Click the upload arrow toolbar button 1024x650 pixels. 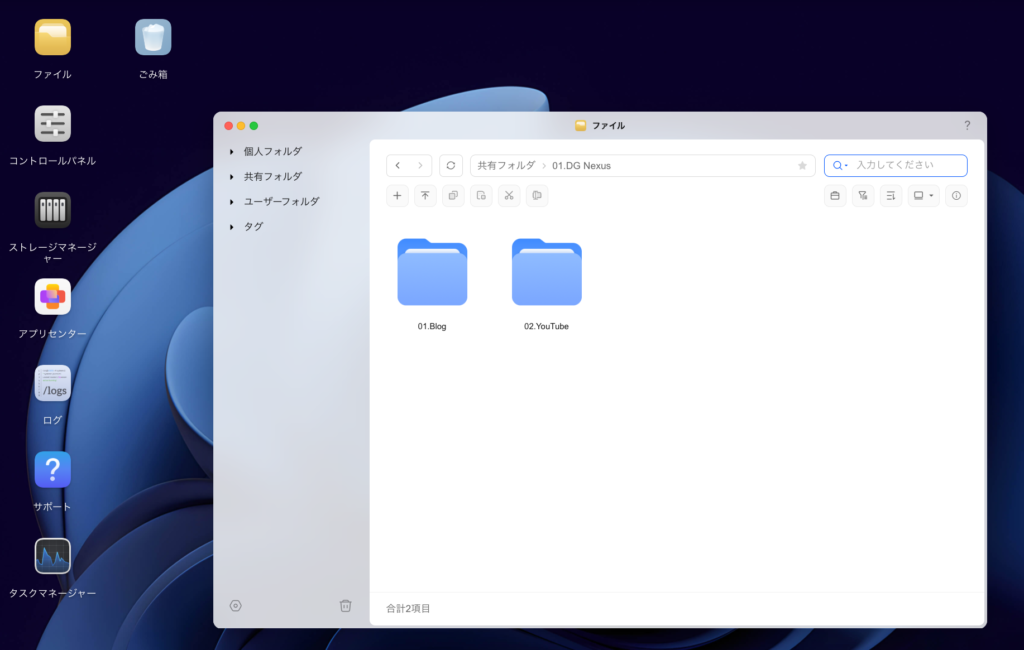pos(425,195)
